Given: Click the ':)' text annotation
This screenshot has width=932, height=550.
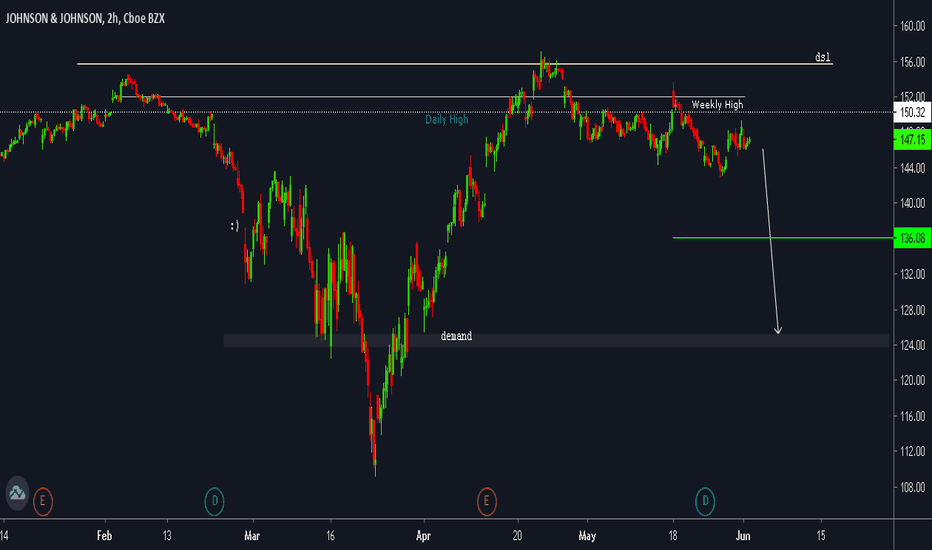Looking at the screenshot, I should click(x=235, y=225).
